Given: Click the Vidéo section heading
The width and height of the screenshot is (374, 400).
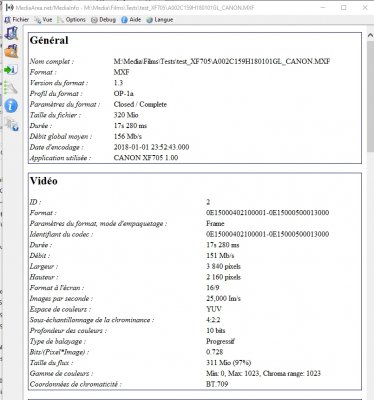Looking at the screenshot, I should (44, 181).
